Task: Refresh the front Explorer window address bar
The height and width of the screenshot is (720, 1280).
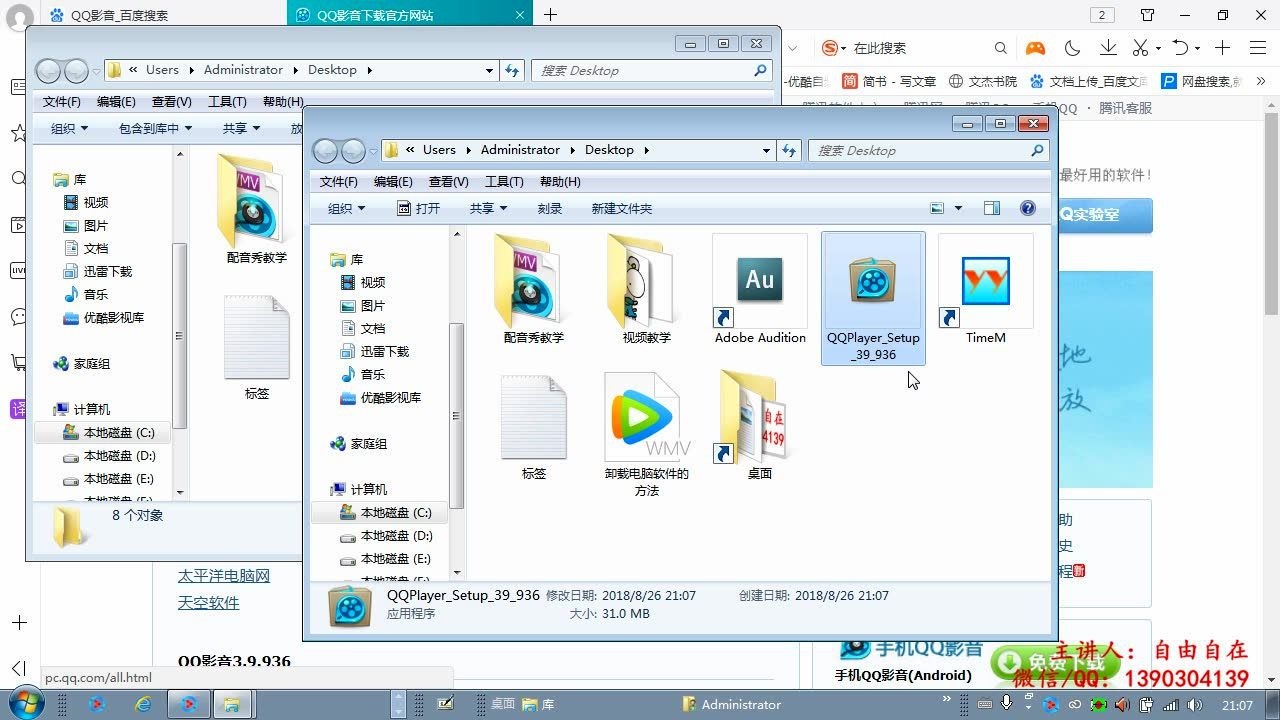Action: (x=790, y=150)
